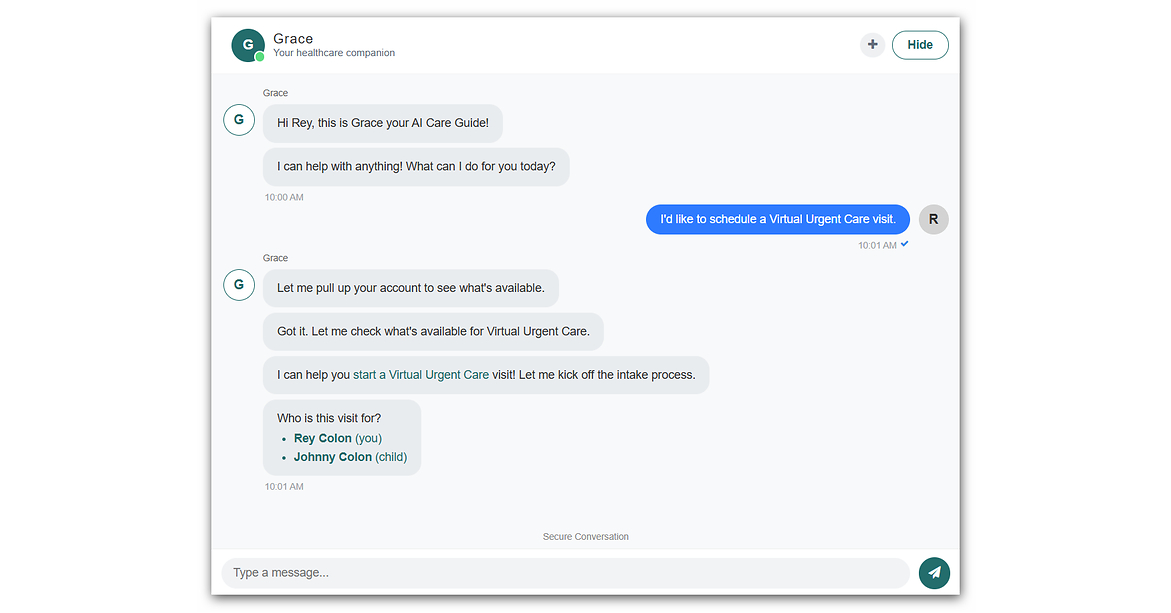The width and height of the screenshot is (1171, 613).
Task: Click Grace avatar beside greeting message
Action: (239, 119)
